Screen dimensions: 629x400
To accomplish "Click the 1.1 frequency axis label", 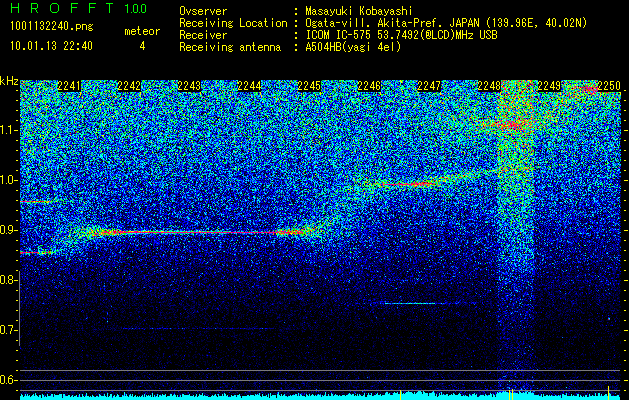I will (8, 130).
